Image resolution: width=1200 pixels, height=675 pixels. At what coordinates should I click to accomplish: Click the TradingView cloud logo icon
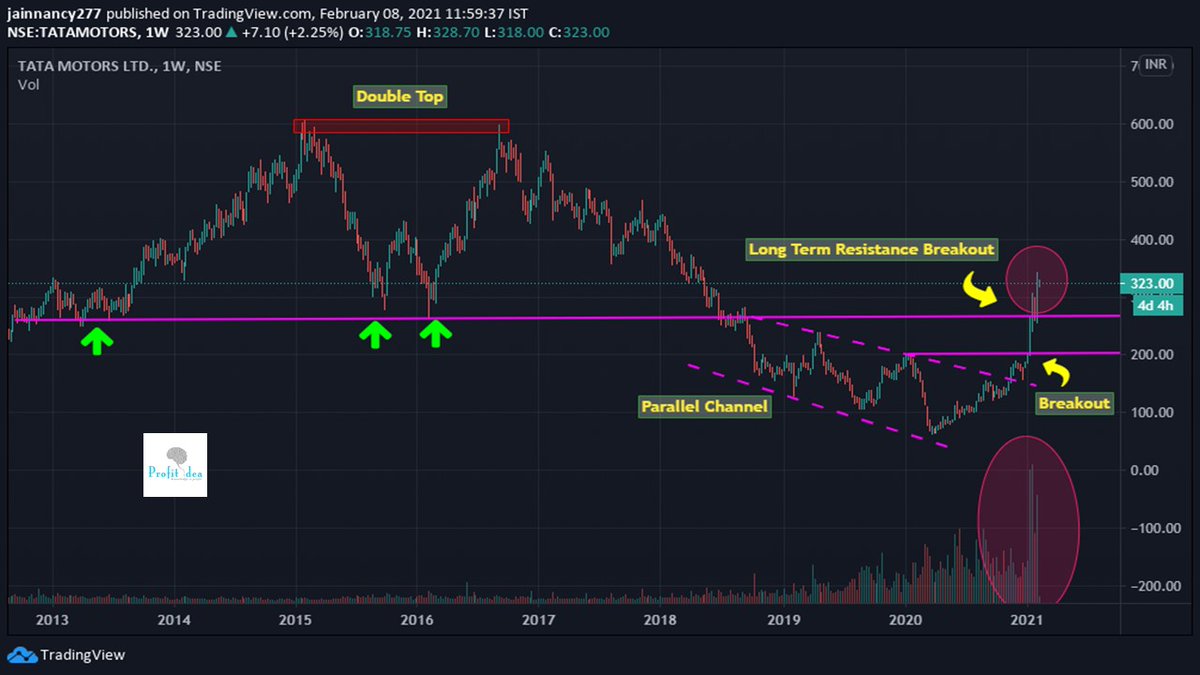pos(21,655)
